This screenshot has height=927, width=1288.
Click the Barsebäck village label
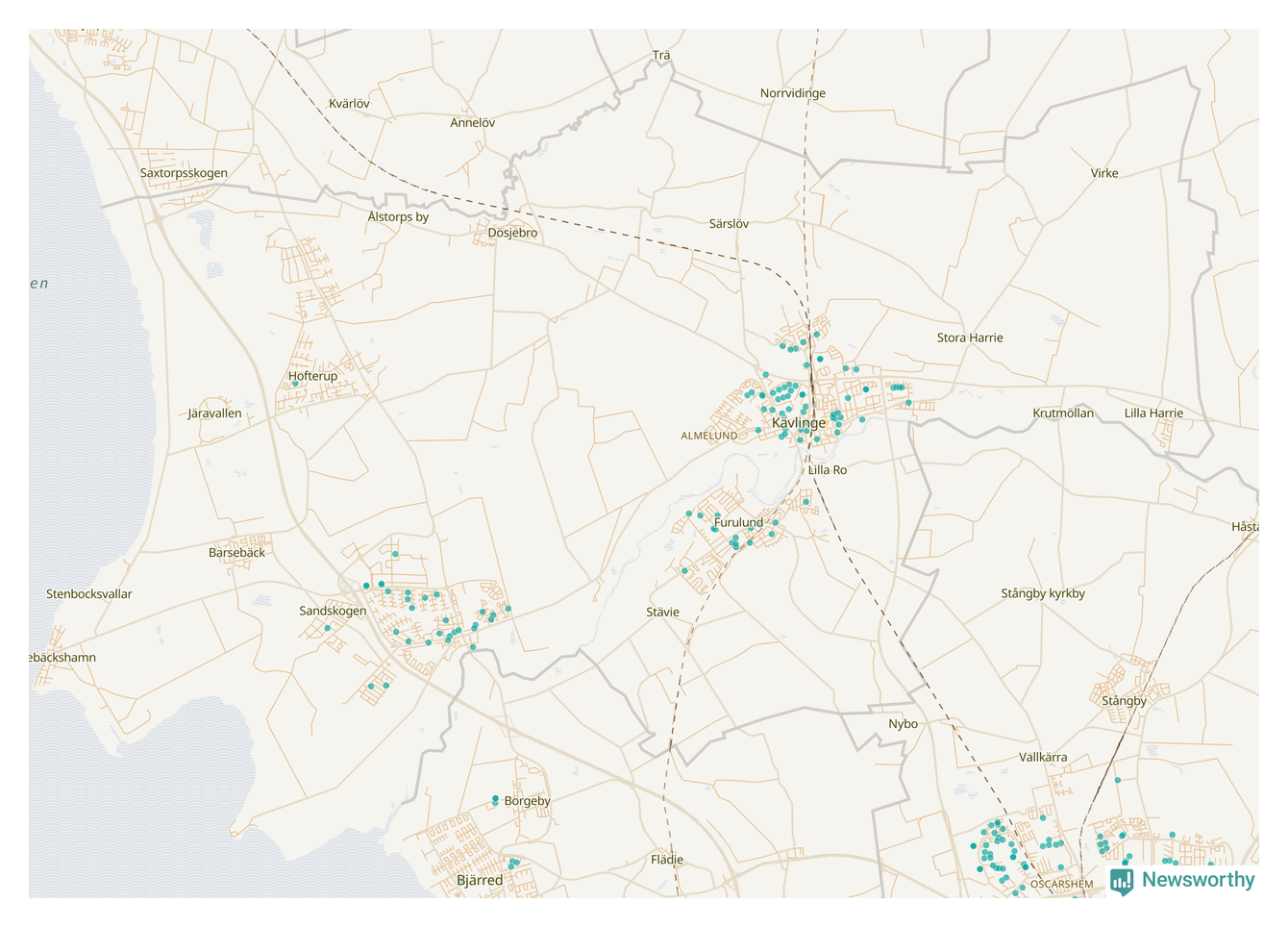pos(236,553)
